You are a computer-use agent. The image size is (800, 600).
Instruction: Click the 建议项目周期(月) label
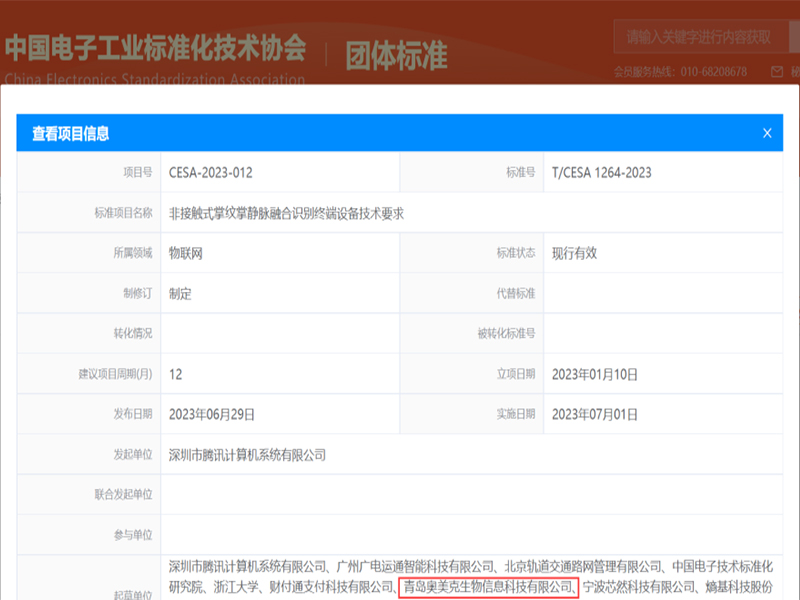(115, 374)
